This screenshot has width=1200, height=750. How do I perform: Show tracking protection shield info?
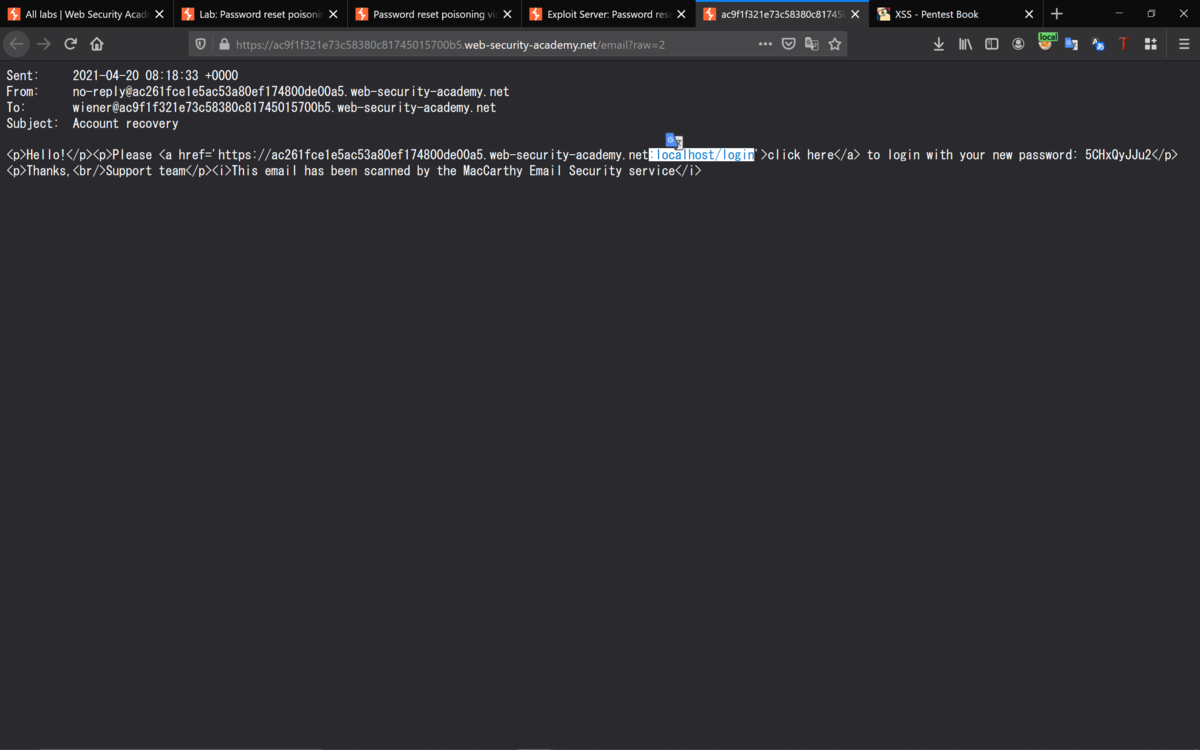tap(200, 44)
